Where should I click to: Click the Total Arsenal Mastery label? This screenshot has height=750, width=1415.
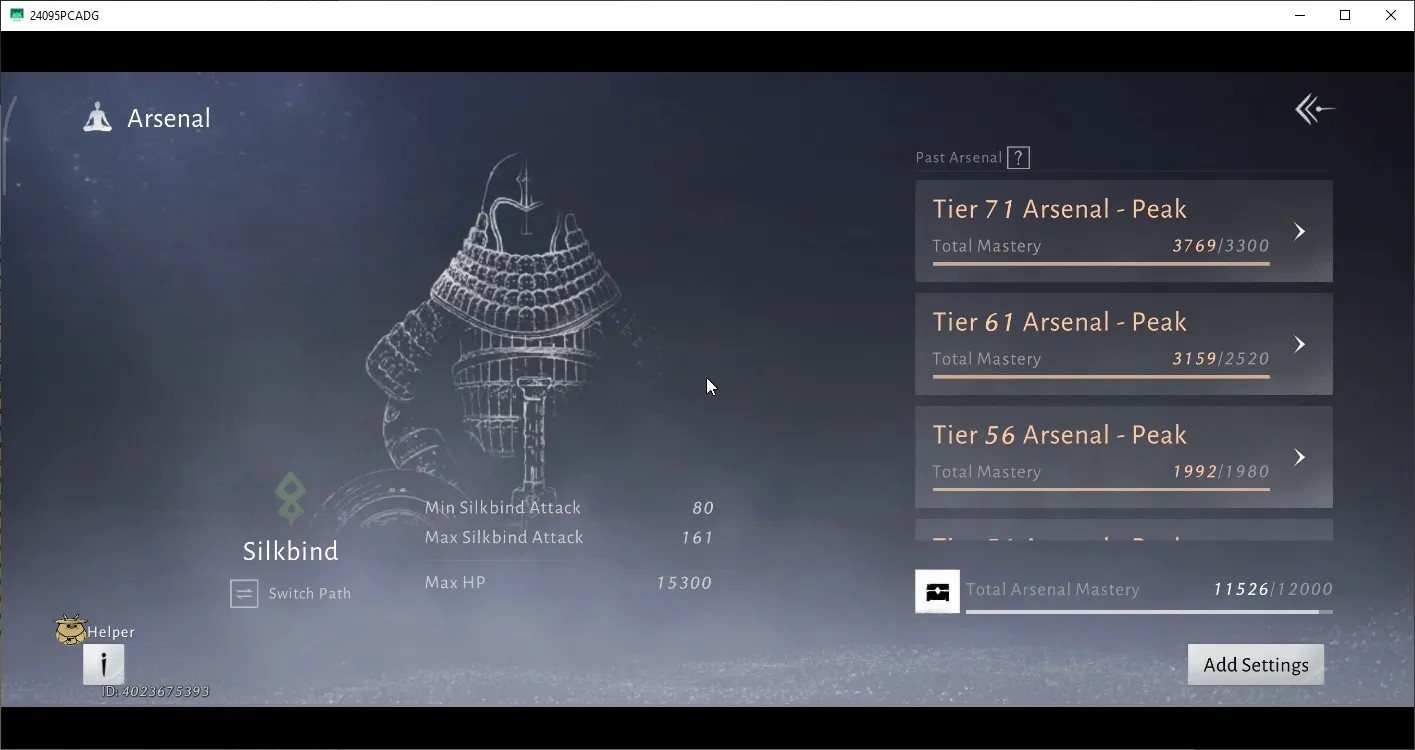[1053, 590]
